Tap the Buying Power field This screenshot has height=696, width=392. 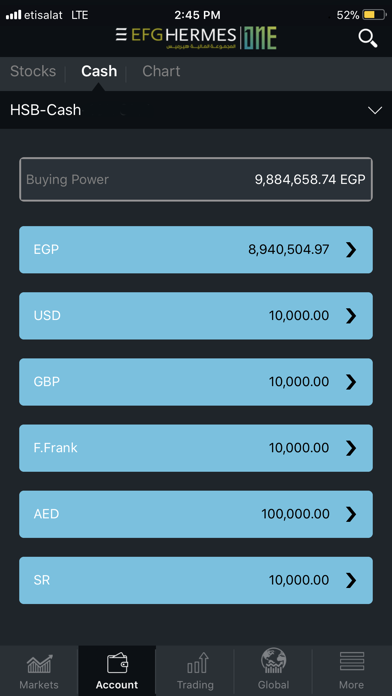point(196,179)
